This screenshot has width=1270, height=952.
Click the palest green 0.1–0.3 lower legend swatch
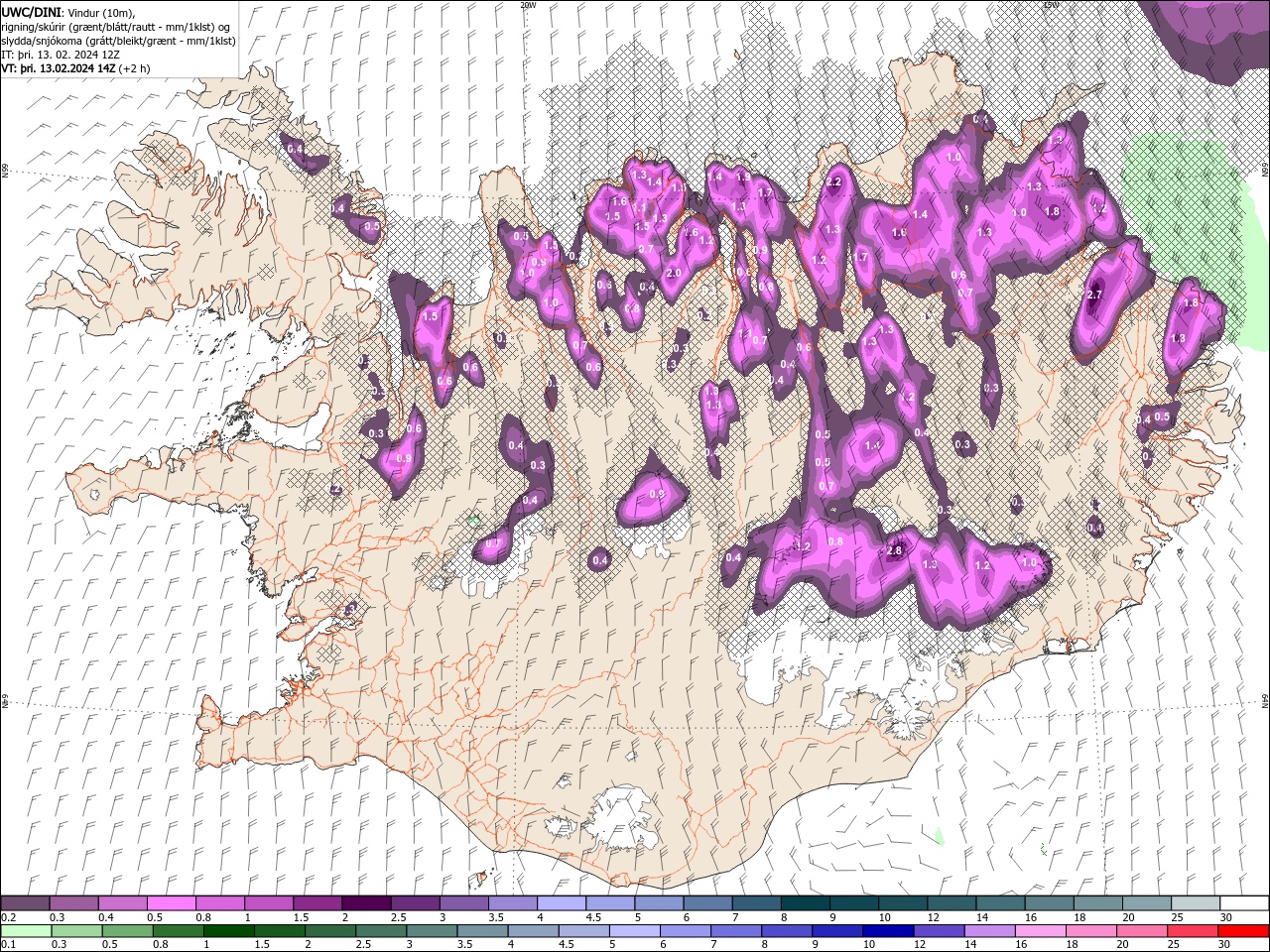coord(26,931)
